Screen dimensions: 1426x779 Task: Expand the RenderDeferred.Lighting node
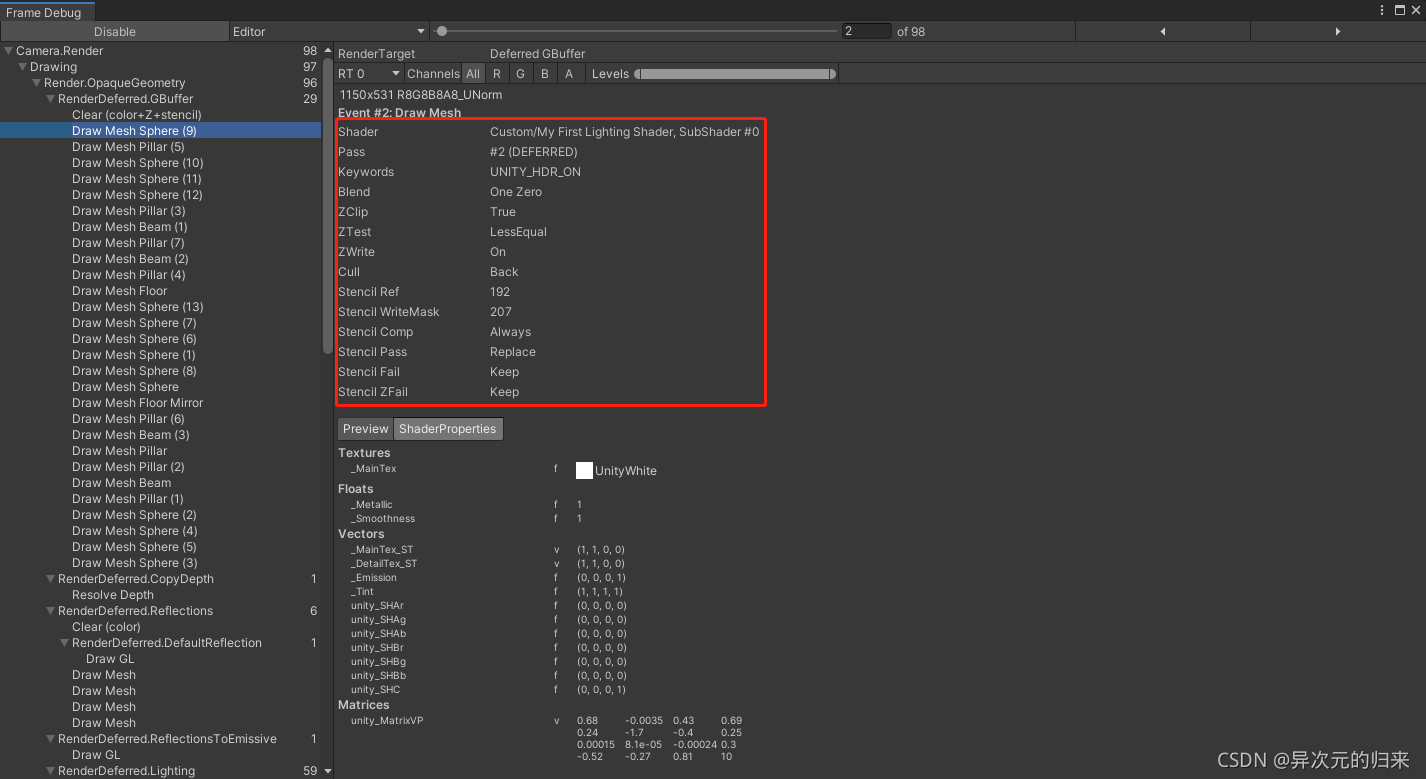(50, 770)
